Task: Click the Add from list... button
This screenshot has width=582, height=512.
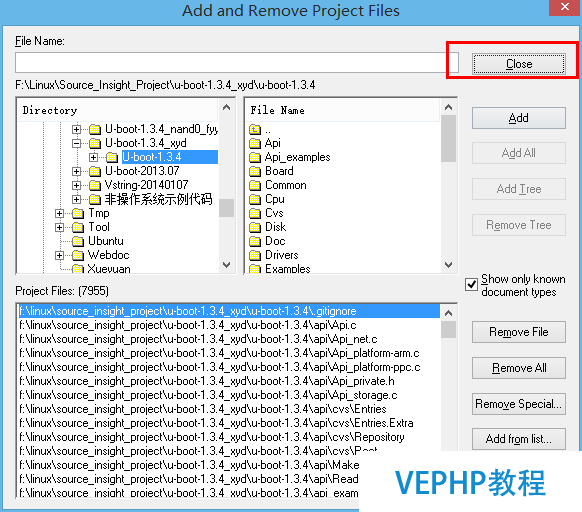Action: (519, 439)
